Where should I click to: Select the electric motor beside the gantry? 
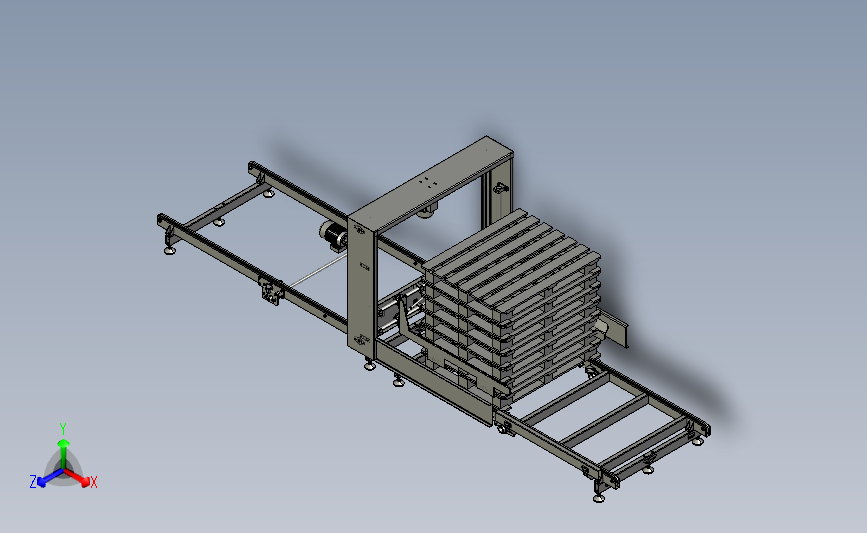(x=333, y=236)
